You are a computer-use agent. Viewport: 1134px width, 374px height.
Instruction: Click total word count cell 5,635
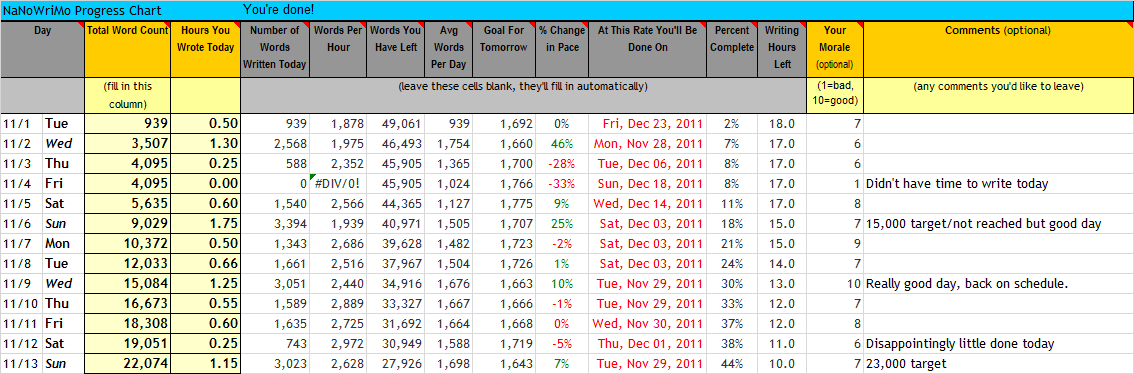coord(127,203)
